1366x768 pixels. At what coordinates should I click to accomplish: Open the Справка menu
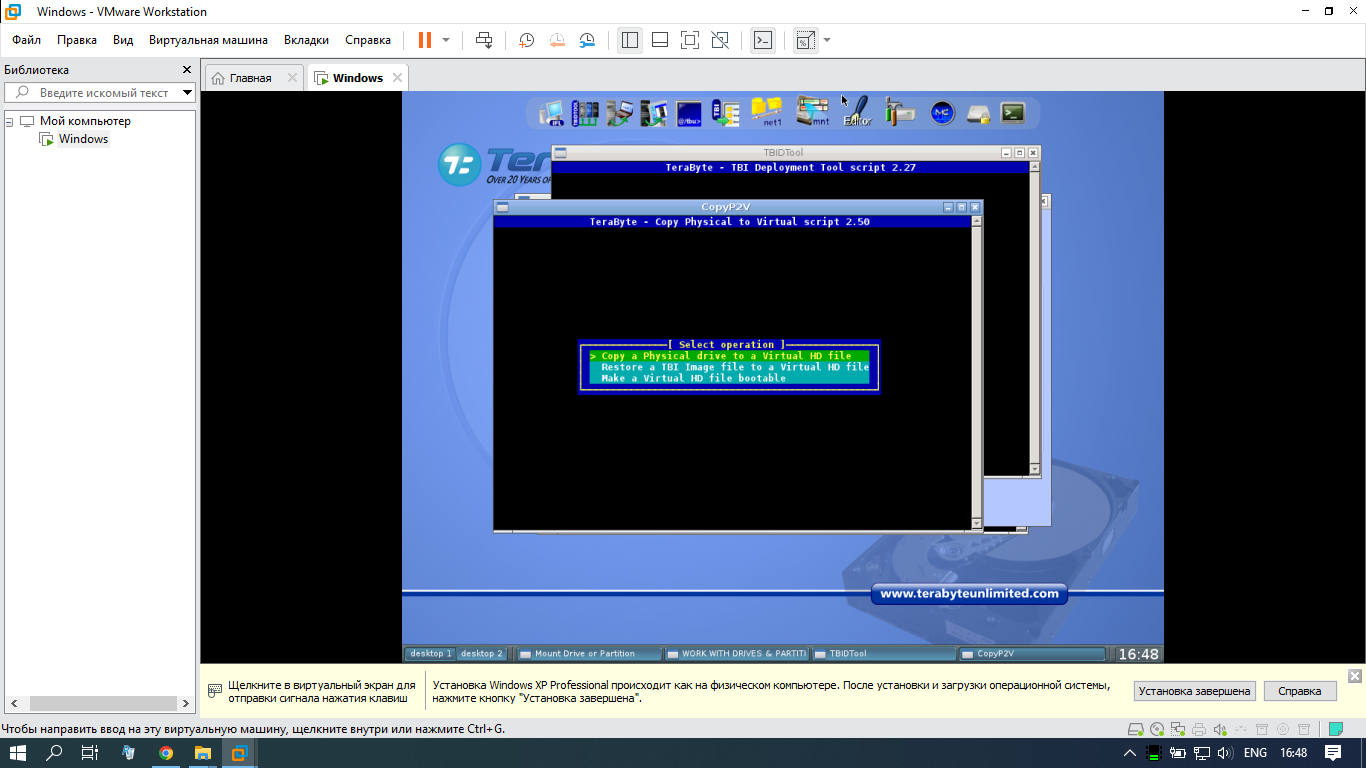pos(368,40)
